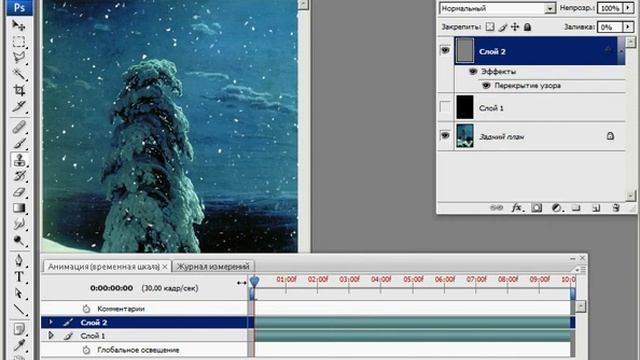Select the Path Selection tool

[19, 293]
